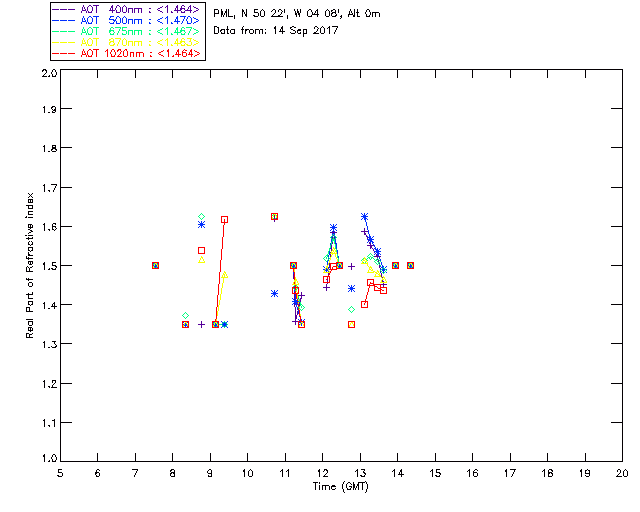
Task: Click the 5 tick label on time axis
Action: coord(60,473)
